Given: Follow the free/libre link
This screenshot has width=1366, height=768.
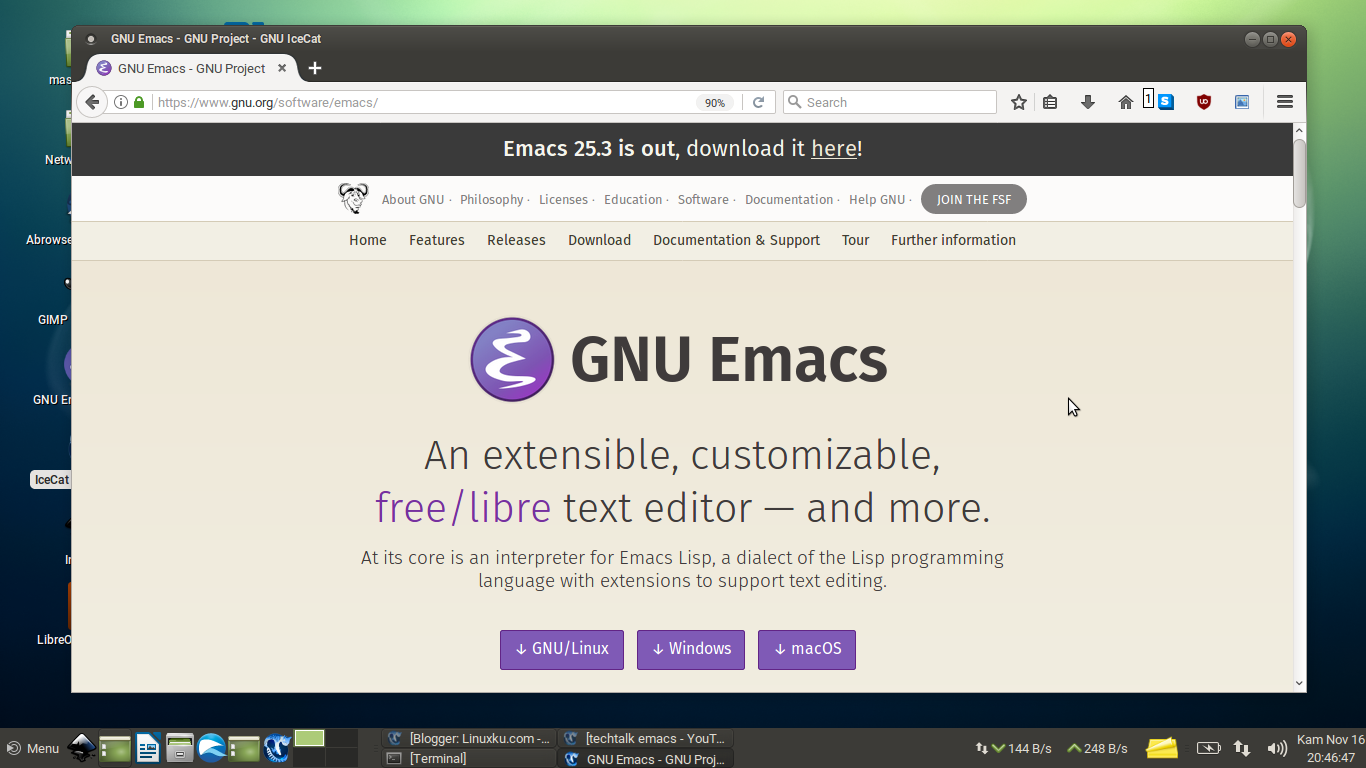Looking at the screenshot, I should 463,508.
